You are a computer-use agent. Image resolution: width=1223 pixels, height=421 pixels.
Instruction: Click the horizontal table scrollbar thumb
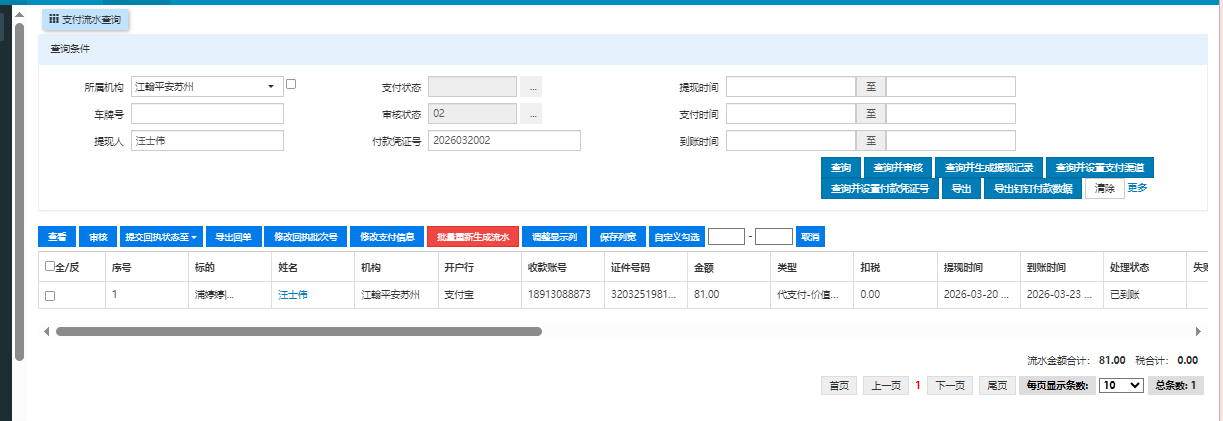[298, 331]
